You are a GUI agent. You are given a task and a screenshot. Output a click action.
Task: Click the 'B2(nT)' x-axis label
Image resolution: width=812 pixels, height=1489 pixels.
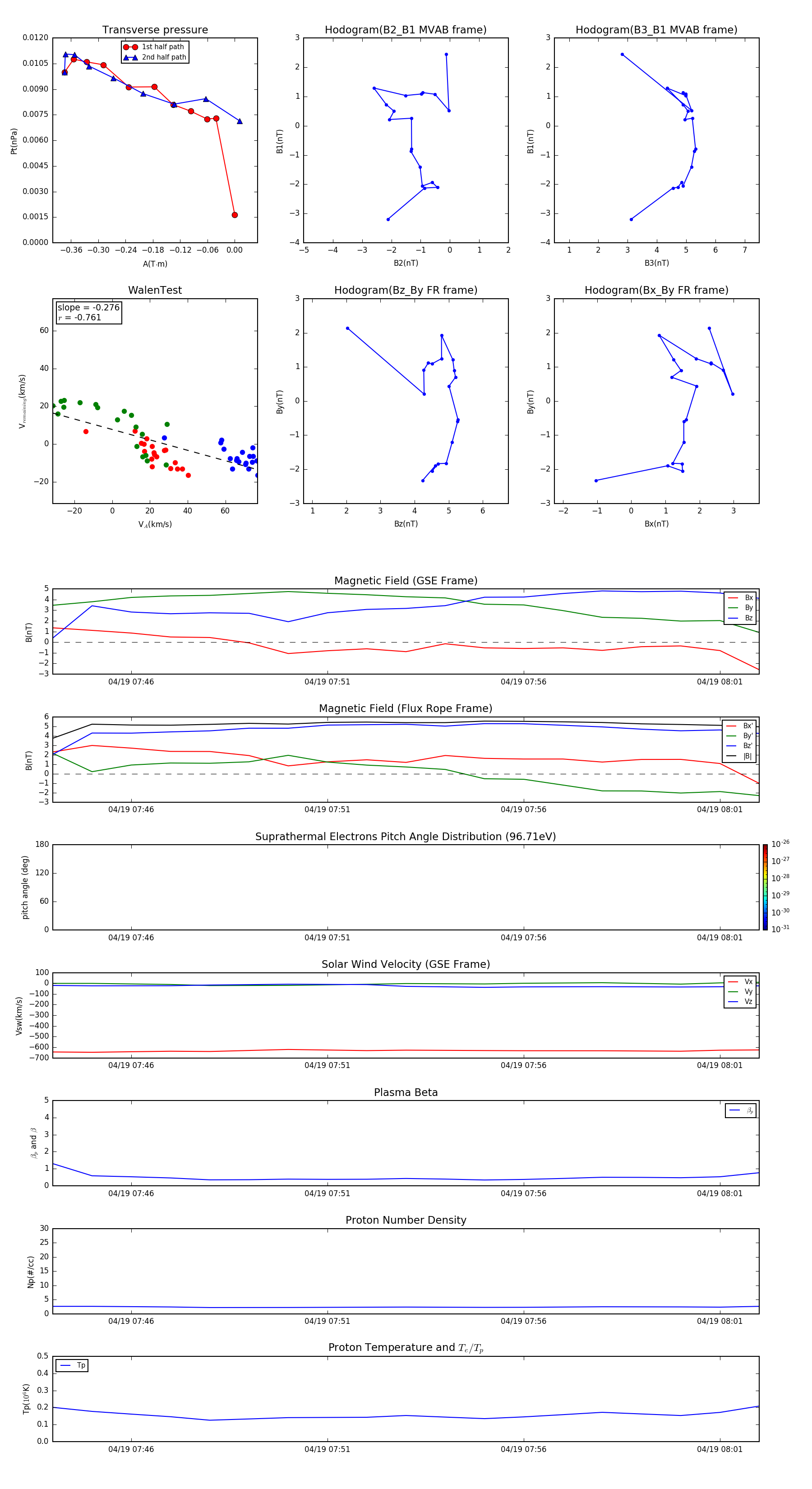[x=406, y=263]
